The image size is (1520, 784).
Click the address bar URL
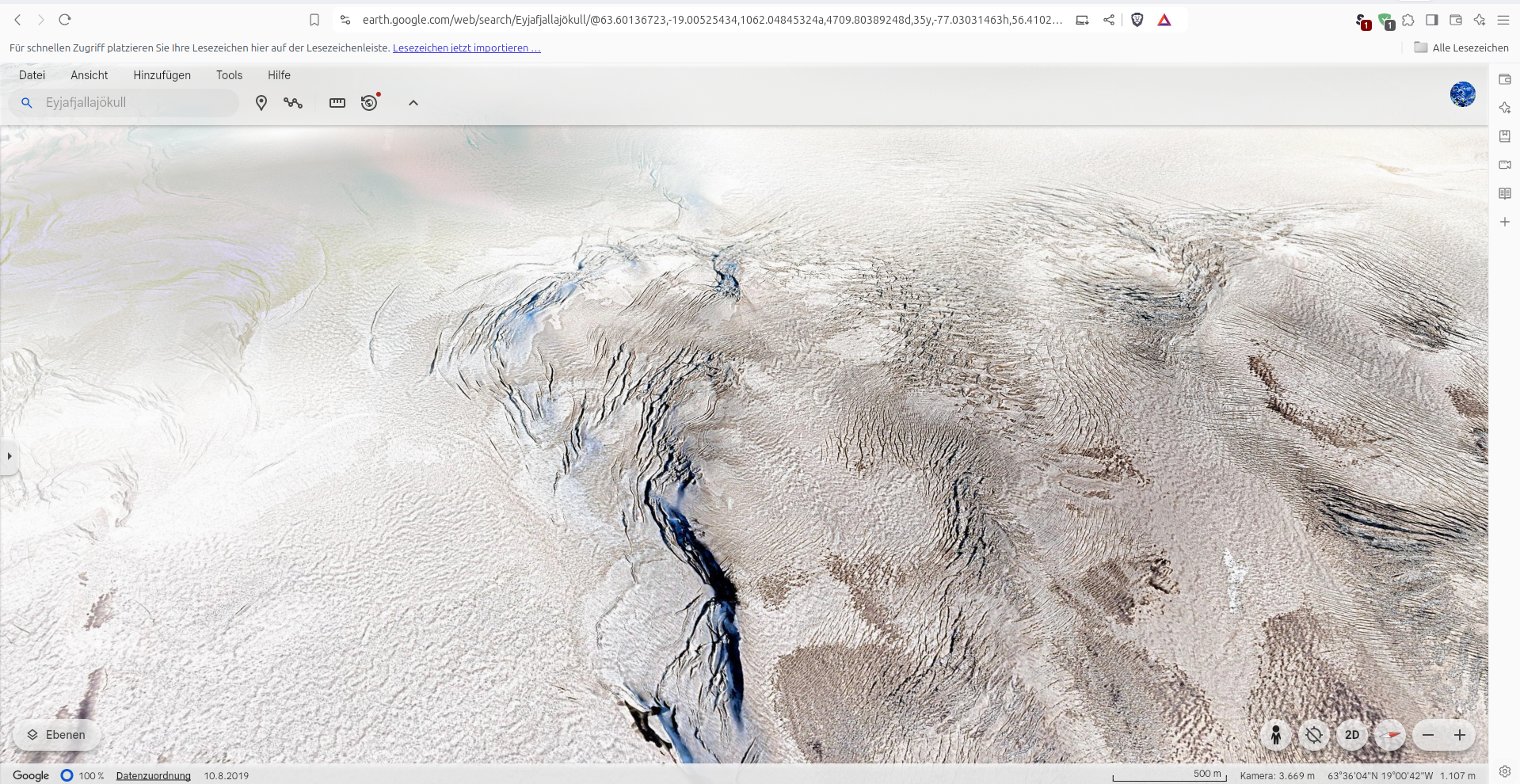coord(712,20)
